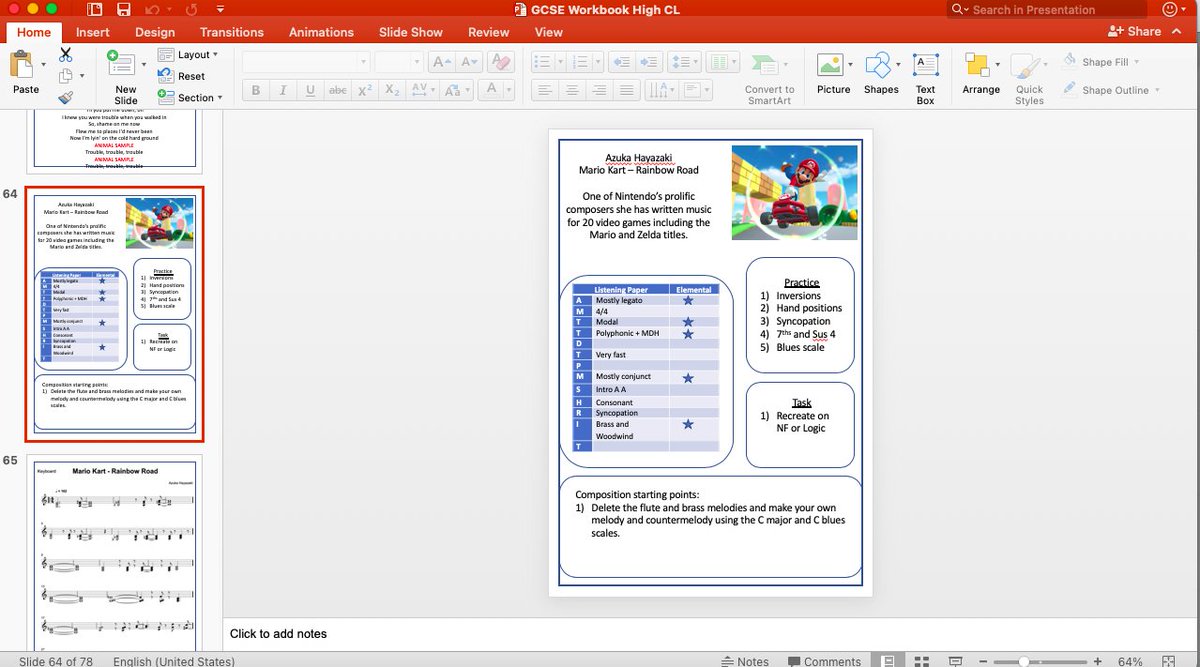Expand the font size combo box
1200x667 pixels.
tap(417, 62)
